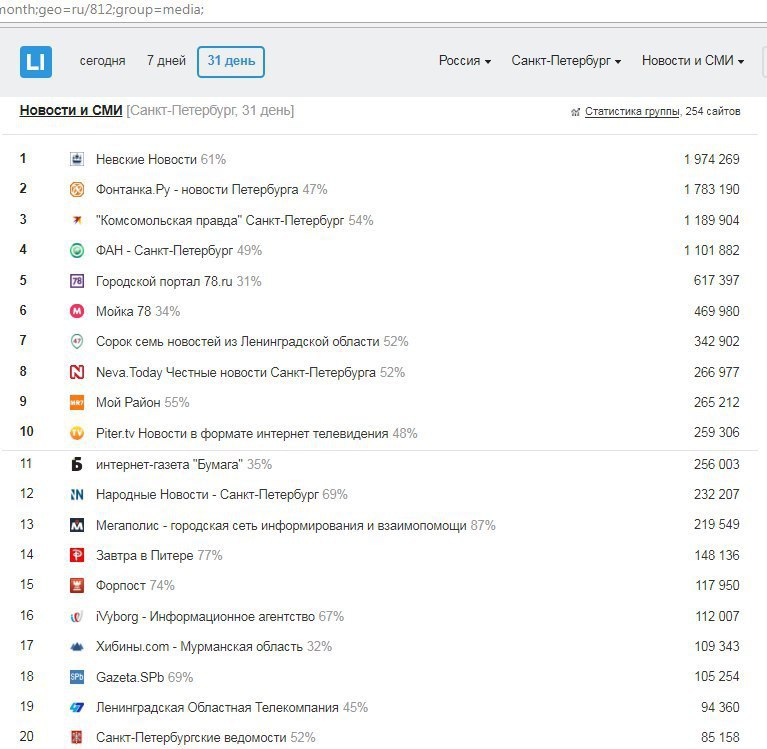The image size is (767, 749).
Task: Open Piter.tv Новости в формате link
Action: click(242, 433)
